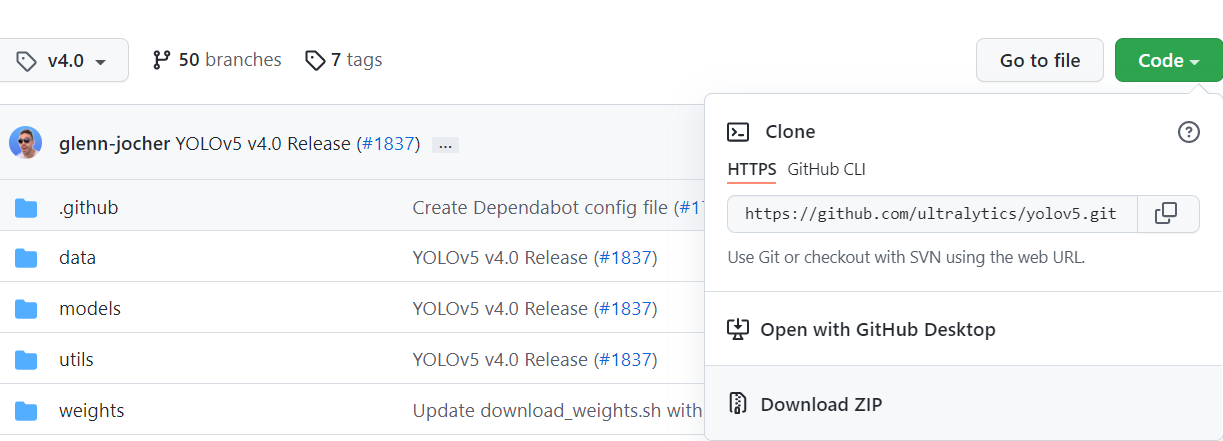
Task: Select the HTTPS clone tab
Action: tap(751, 169)
